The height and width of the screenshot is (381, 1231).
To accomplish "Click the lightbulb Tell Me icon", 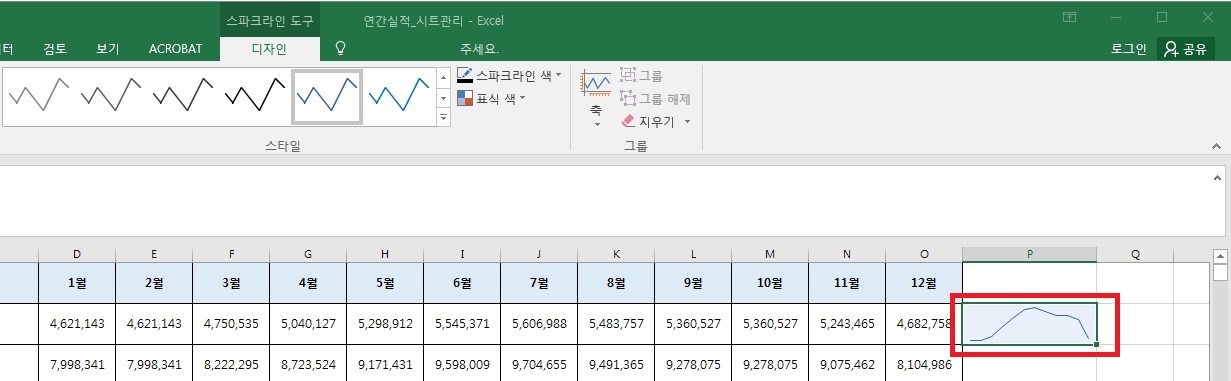I will [x=340, y=48].
